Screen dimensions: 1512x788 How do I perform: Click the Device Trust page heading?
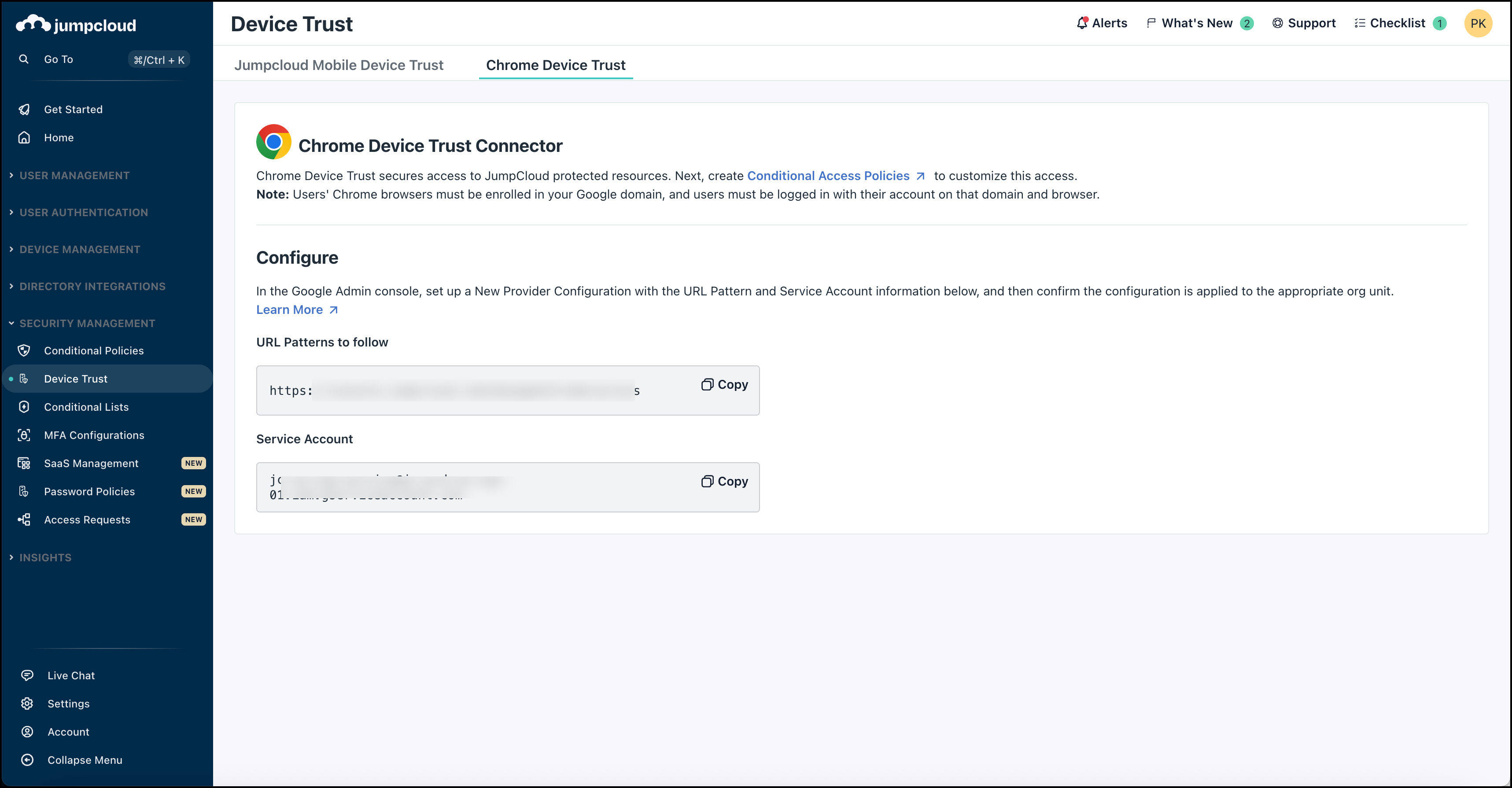point(292,24)
